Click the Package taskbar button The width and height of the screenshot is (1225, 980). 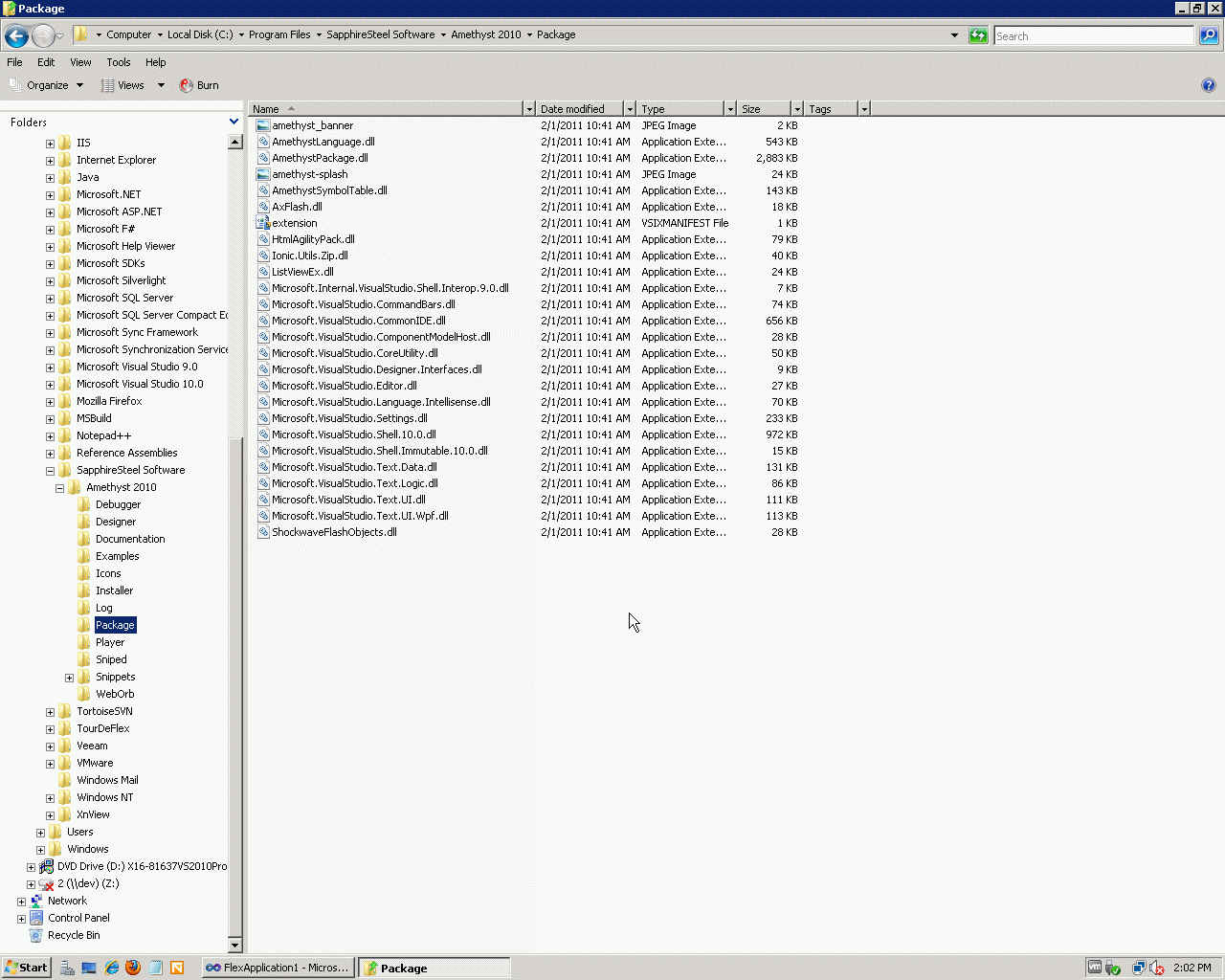click(x=434, y=968)
